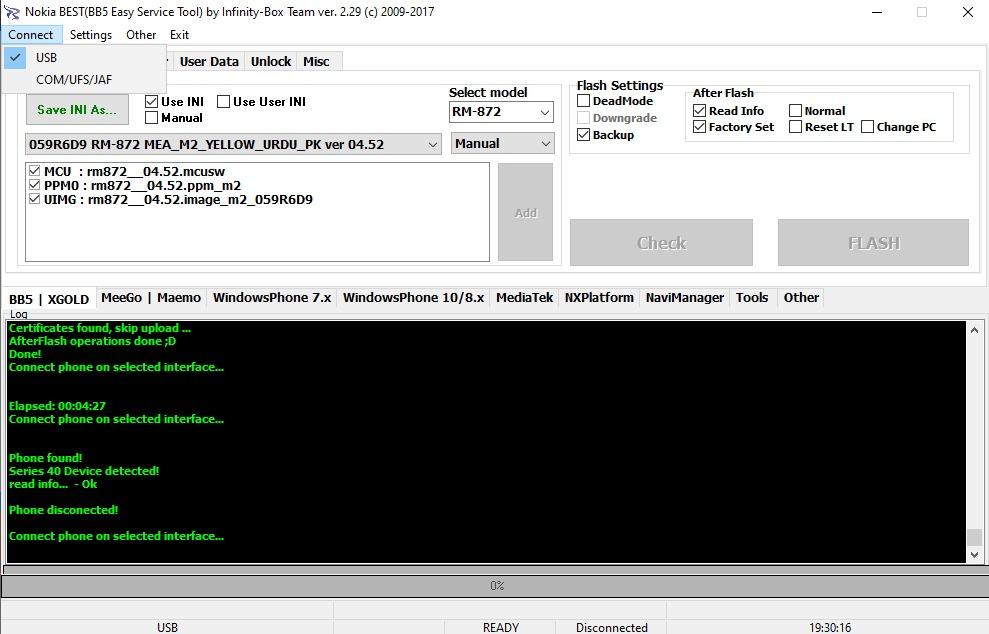The width and height of the screenshot is (989, 634).
Task: Click the 0% progress bar
Action: [x=494, y=585]
